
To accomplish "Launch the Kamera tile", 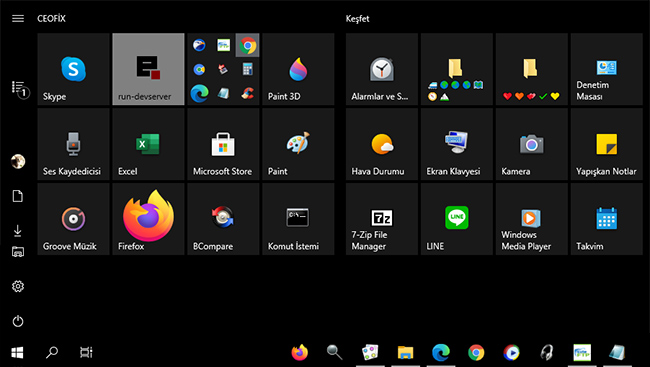I will [x=532, y=144].
